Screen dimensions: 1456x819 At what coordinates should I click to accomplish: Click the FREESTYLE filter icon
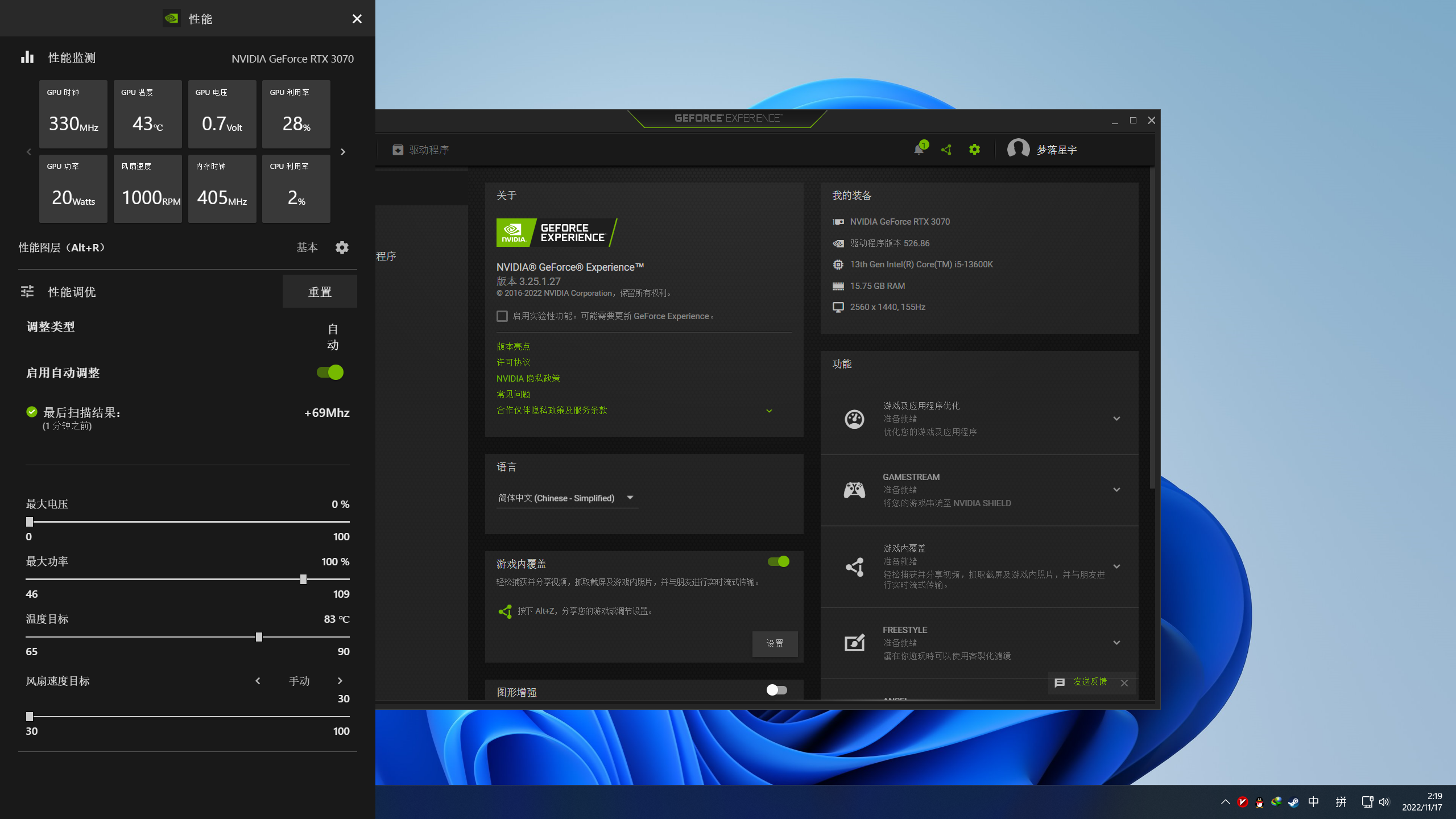coord(854,643)
